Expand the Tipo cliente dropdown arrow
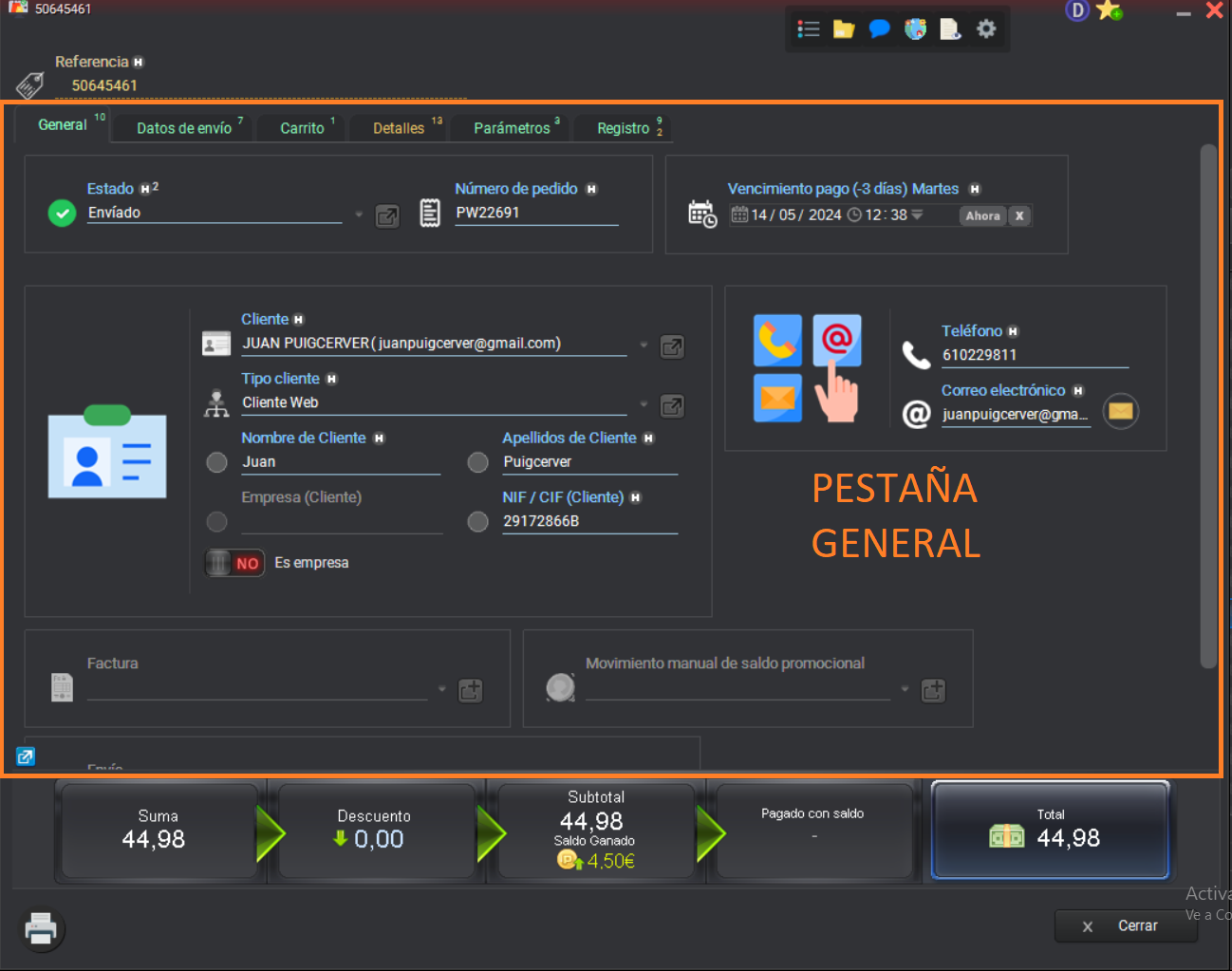Viewport: 1232px width, 971px height. click(x=644, y=404)
